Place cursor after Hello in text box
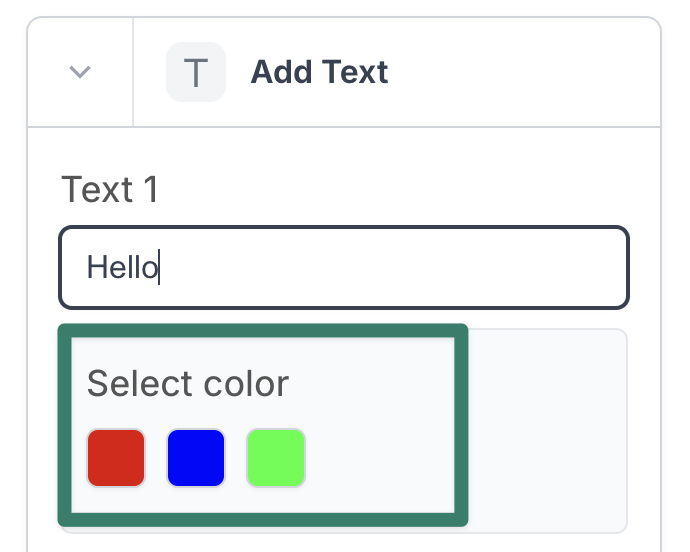This screenshot has width=690, height=552. click(160, 267)
